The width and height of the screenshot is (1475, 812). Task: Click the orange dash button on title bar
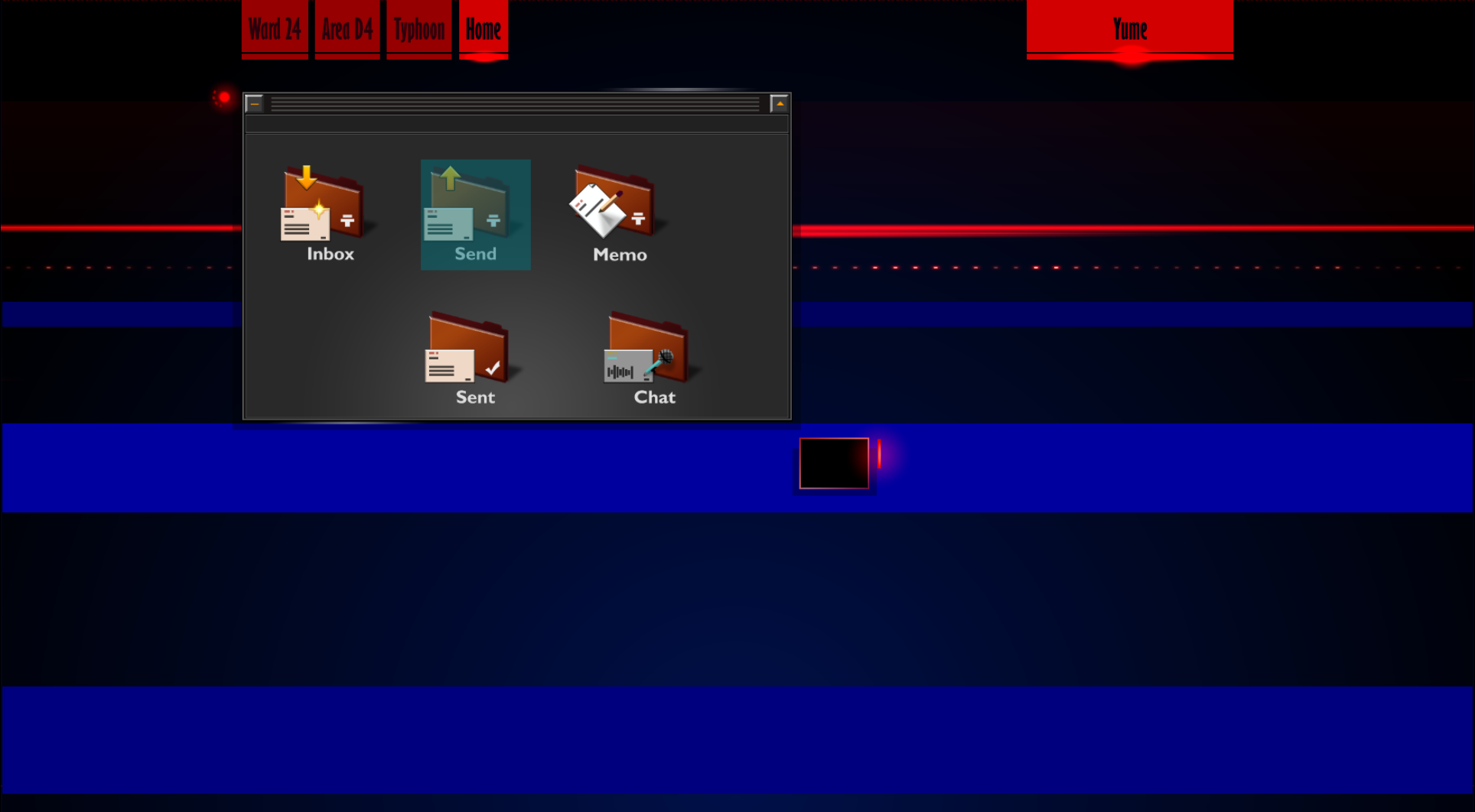255,103
